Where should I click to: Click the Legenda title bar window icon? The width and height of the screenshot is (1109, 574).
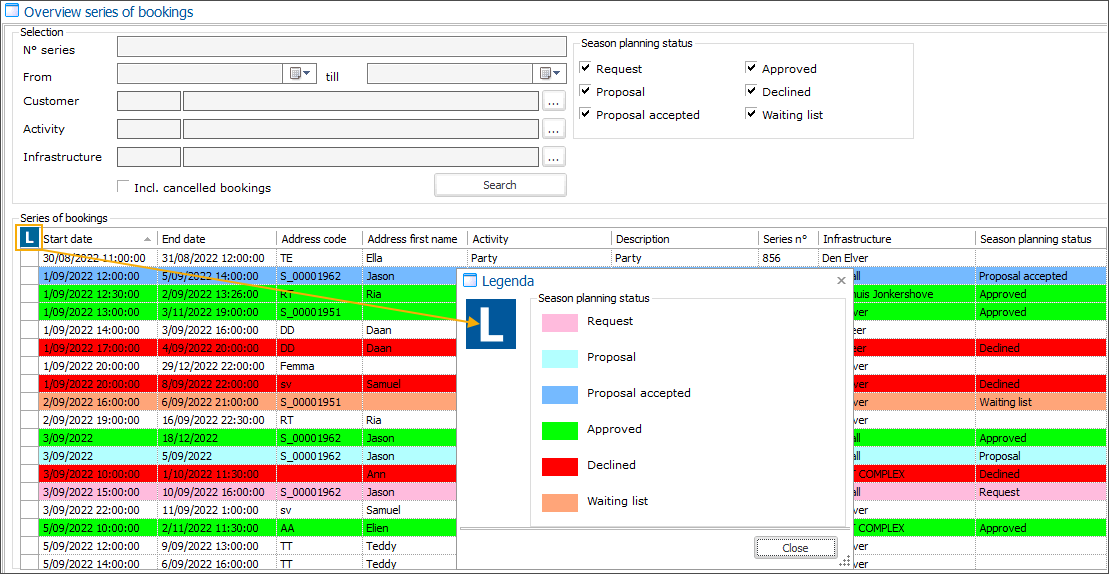pyautogui.click(x=471, y=281)
